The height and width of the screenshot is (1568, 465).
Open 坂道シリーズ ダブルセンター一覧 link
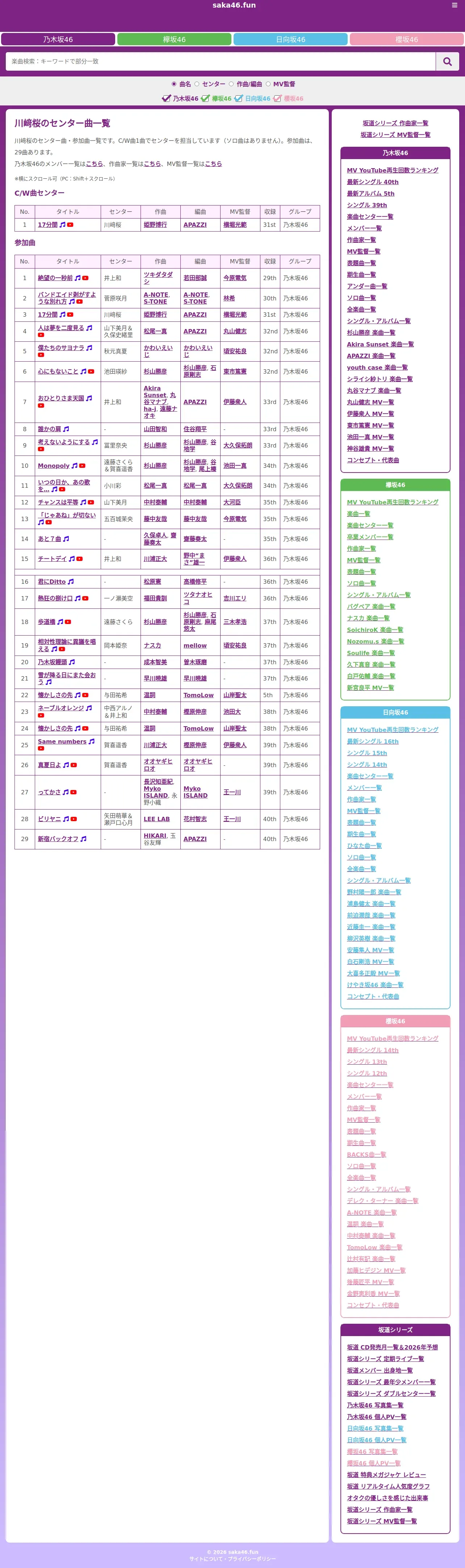[391, 1394]
